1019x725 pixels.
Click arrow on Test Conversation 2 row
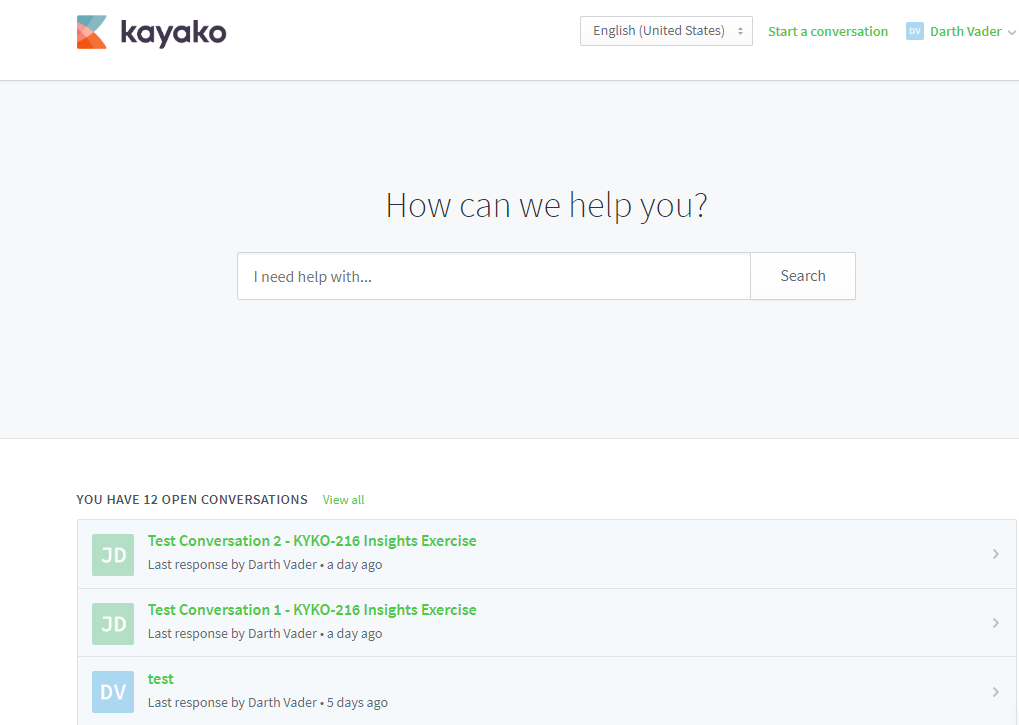pos(996,554)
